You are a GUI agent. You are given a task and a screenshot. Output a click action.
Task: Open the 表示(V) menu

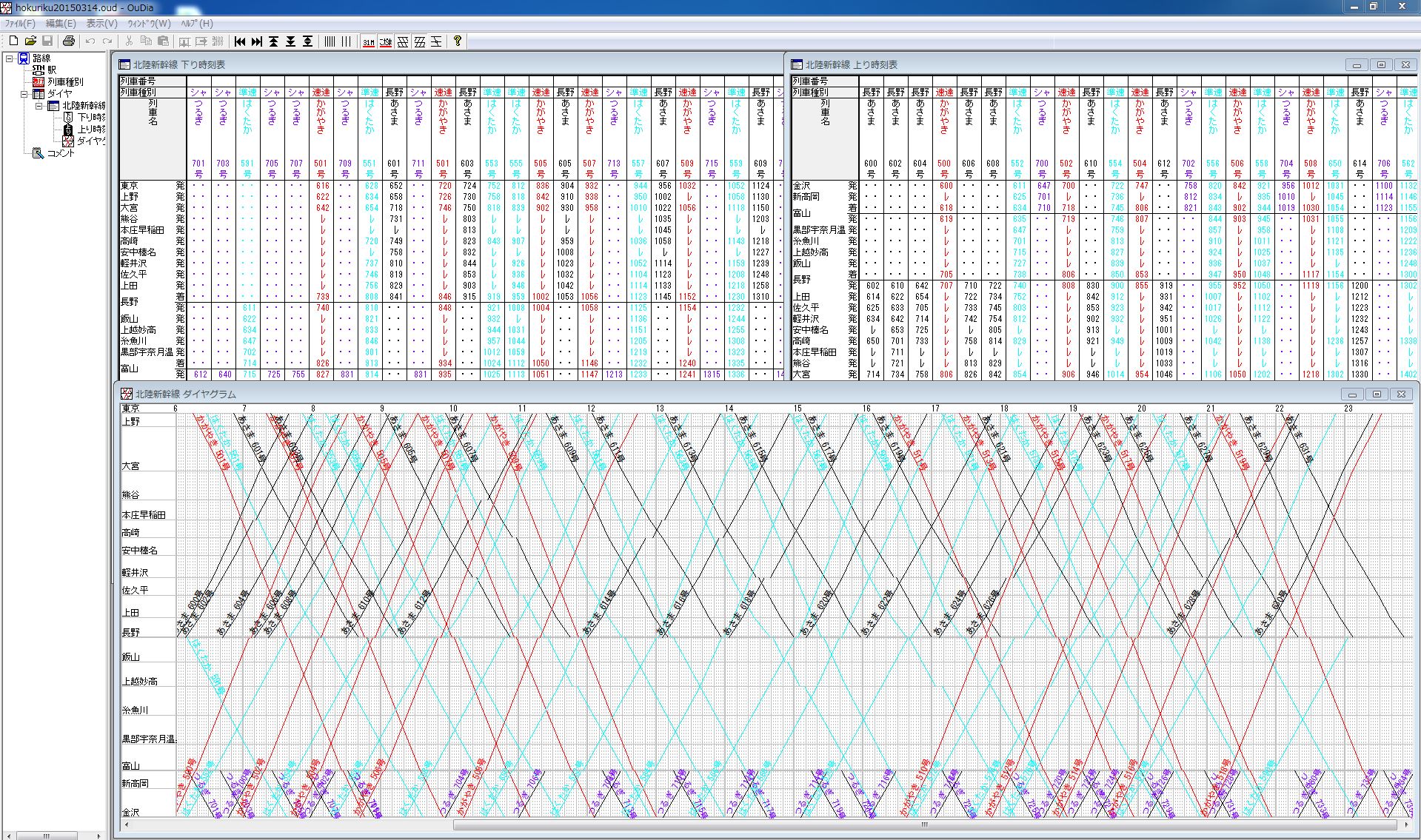click(x=101, y=24)
